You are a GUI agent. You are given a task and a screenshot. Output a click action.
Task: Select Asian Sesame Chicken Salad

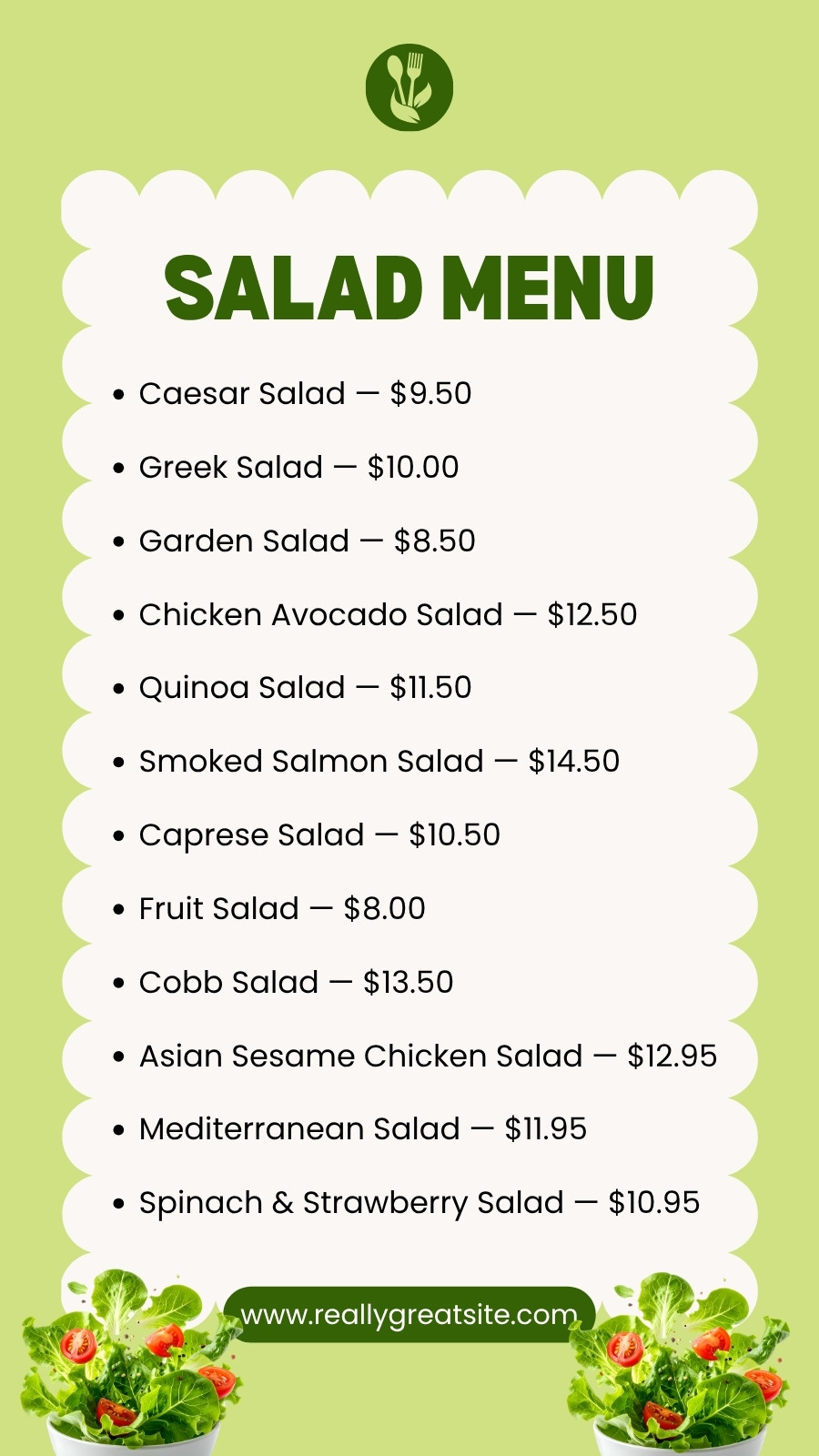(428, 1057)
